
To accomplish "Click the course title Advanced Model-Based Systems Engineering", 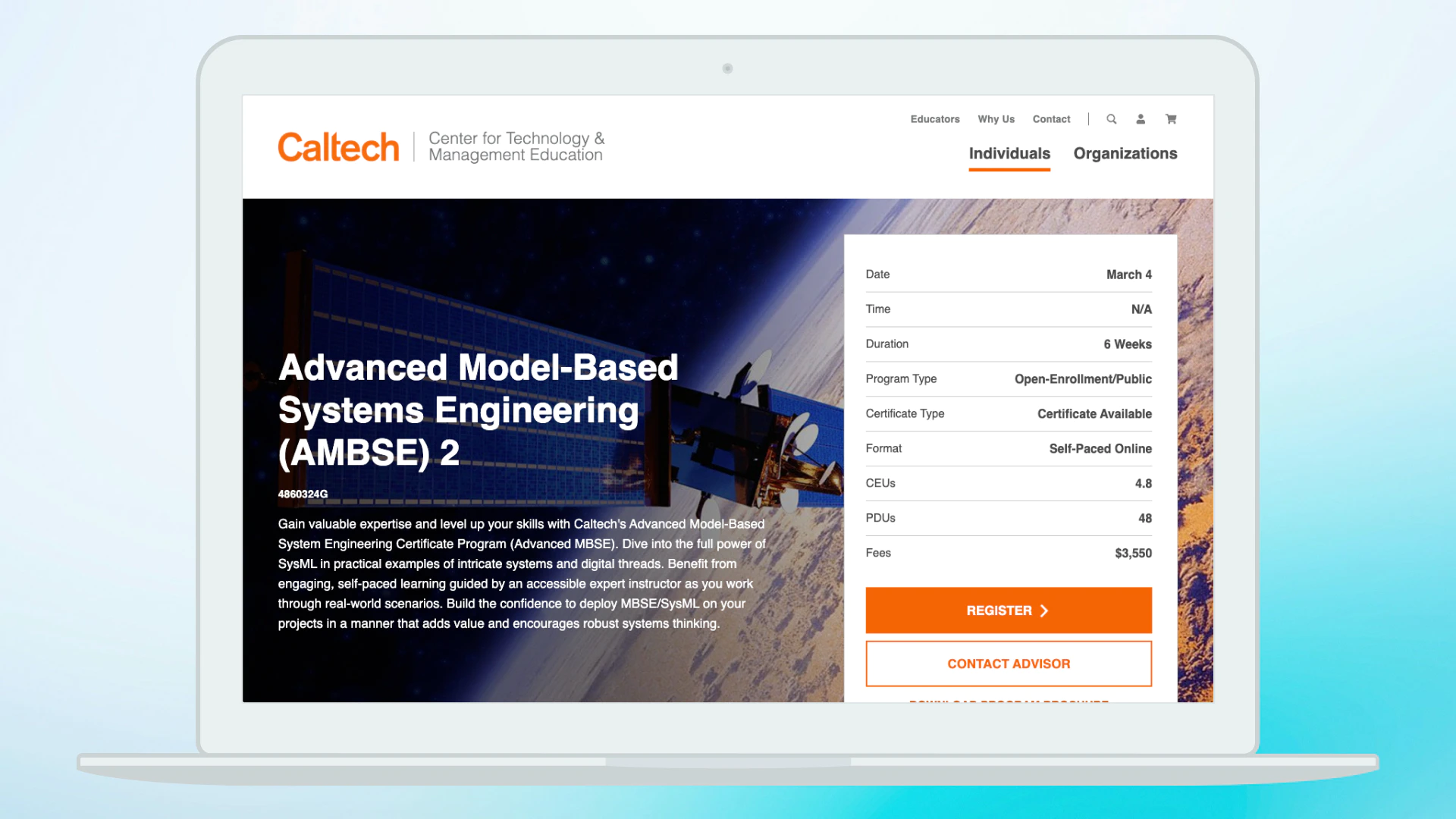I will 478,409.
